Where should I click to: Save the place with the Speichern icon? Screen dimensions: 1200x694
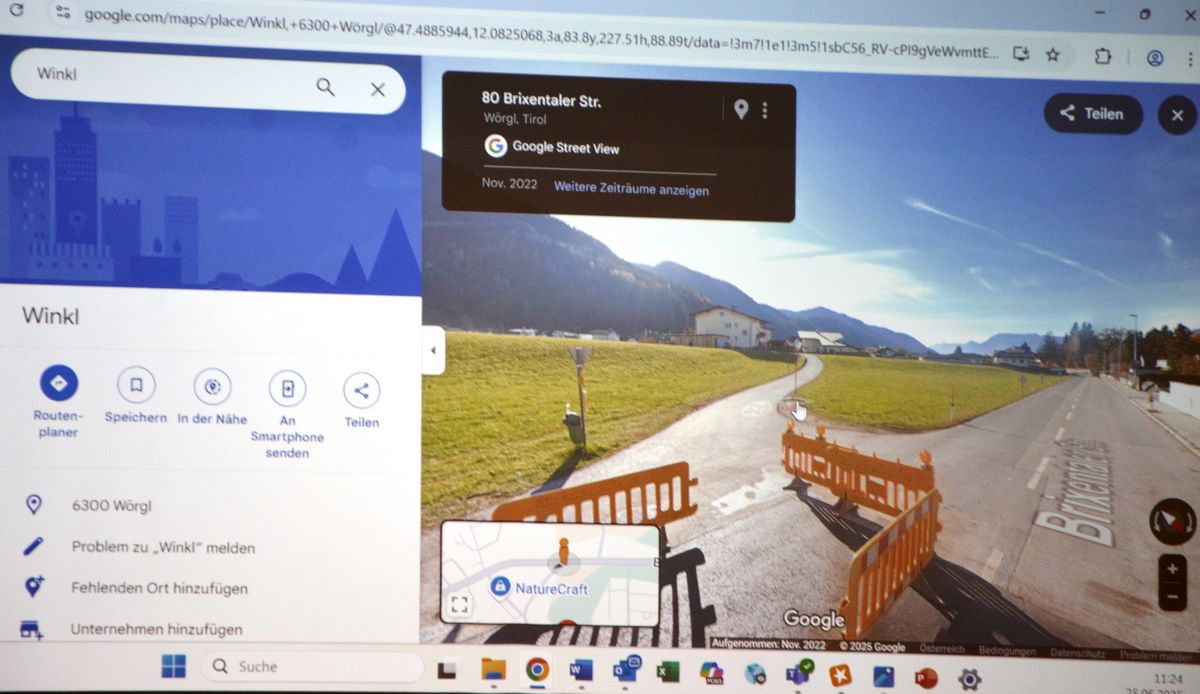click(x=136, y=384)
